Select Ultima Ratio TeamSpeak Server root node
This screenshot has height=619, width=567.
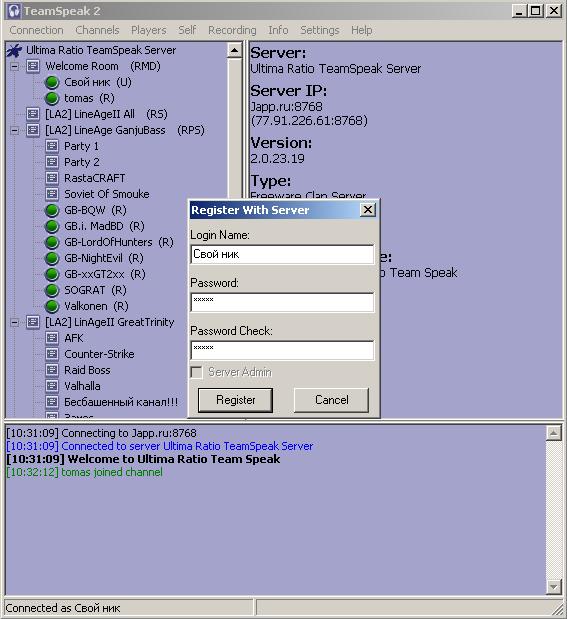coord(101,51)
